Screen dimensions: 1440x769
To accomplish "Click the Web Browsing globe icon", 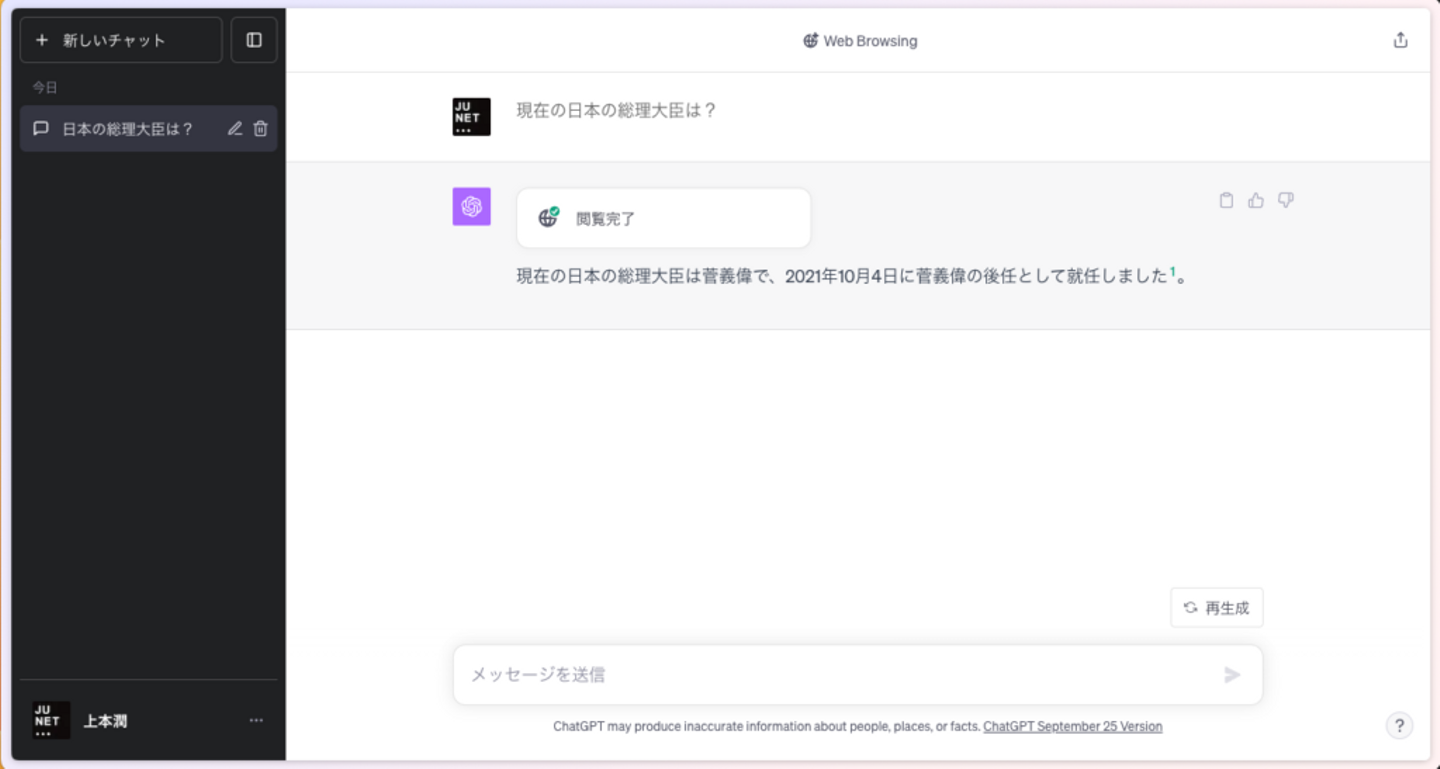I will coord(811,41).
